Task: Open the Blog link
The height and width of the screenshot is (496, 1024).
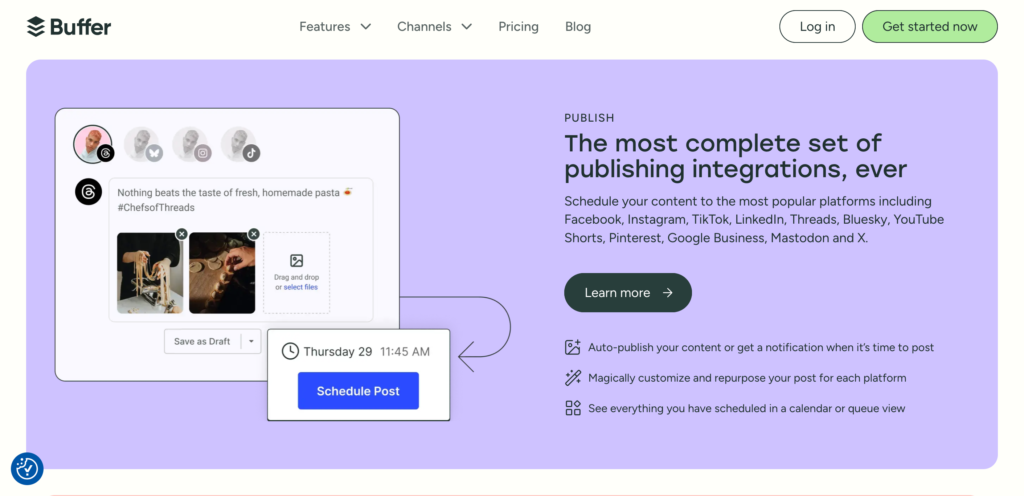Action: [578, 27]
